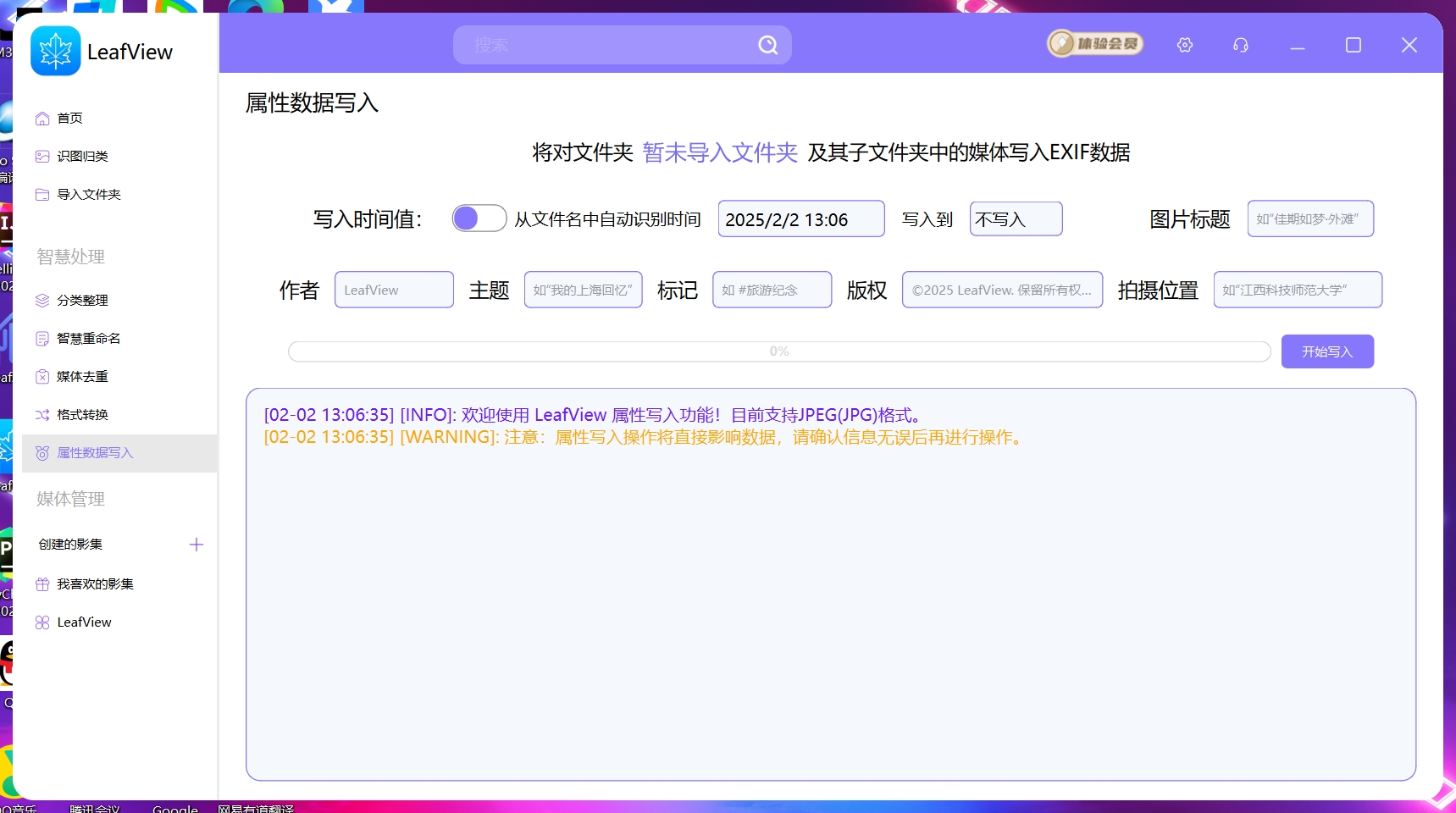Image resolution: width=1456 pixels, height=813 pixels.
Task: Click the layers icon beside 分类整理
Action: point(42,301)
